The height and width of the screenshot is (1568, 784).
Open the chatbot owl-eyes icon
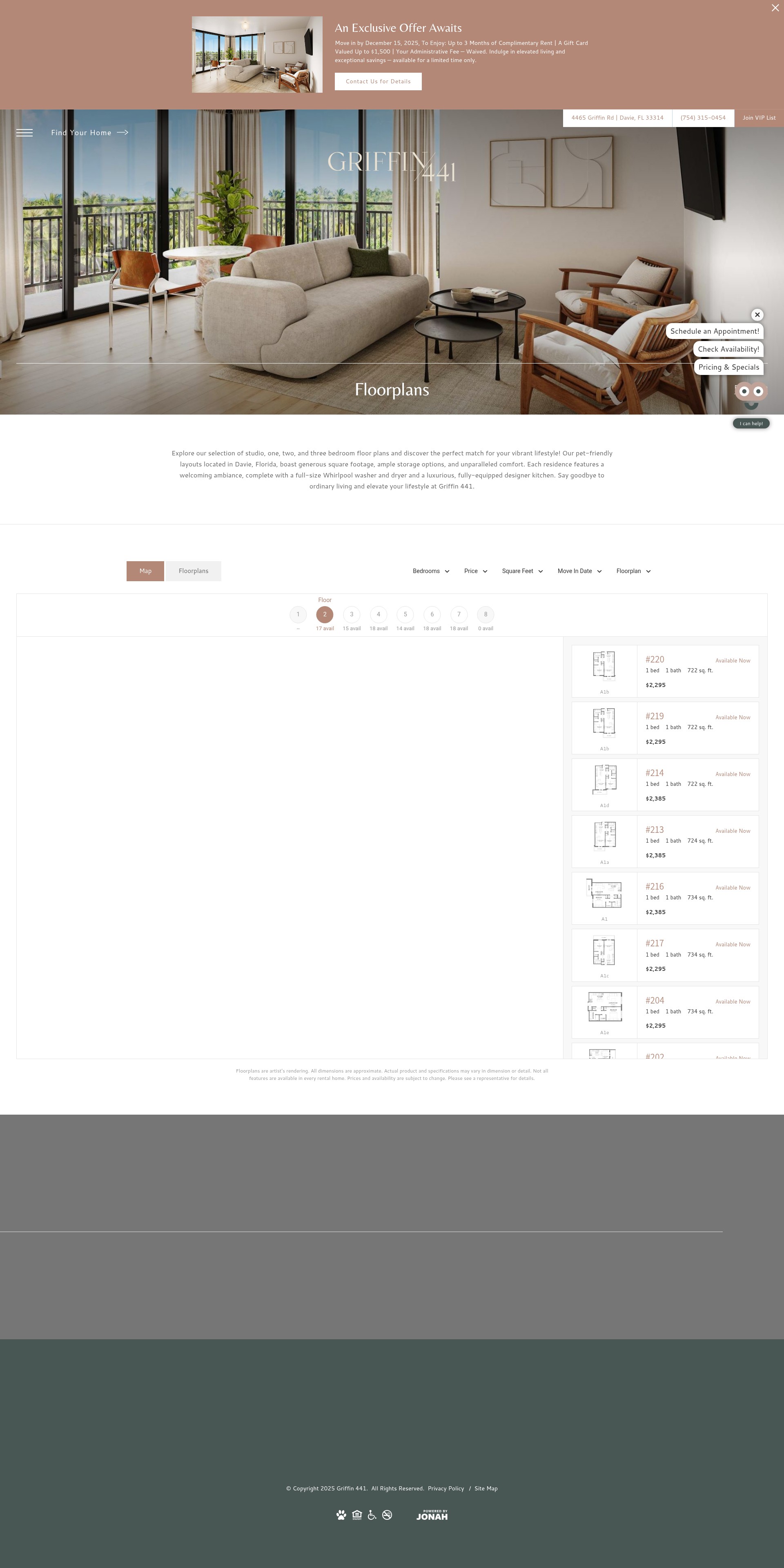(751, 392)
